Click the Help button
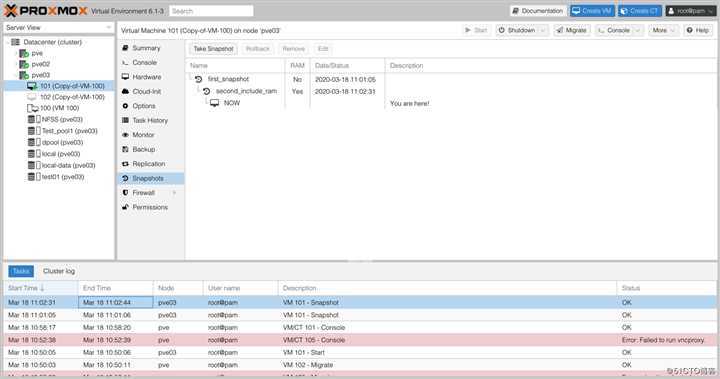The width and height of the screenshot is (720, 379). coord(698,30)
